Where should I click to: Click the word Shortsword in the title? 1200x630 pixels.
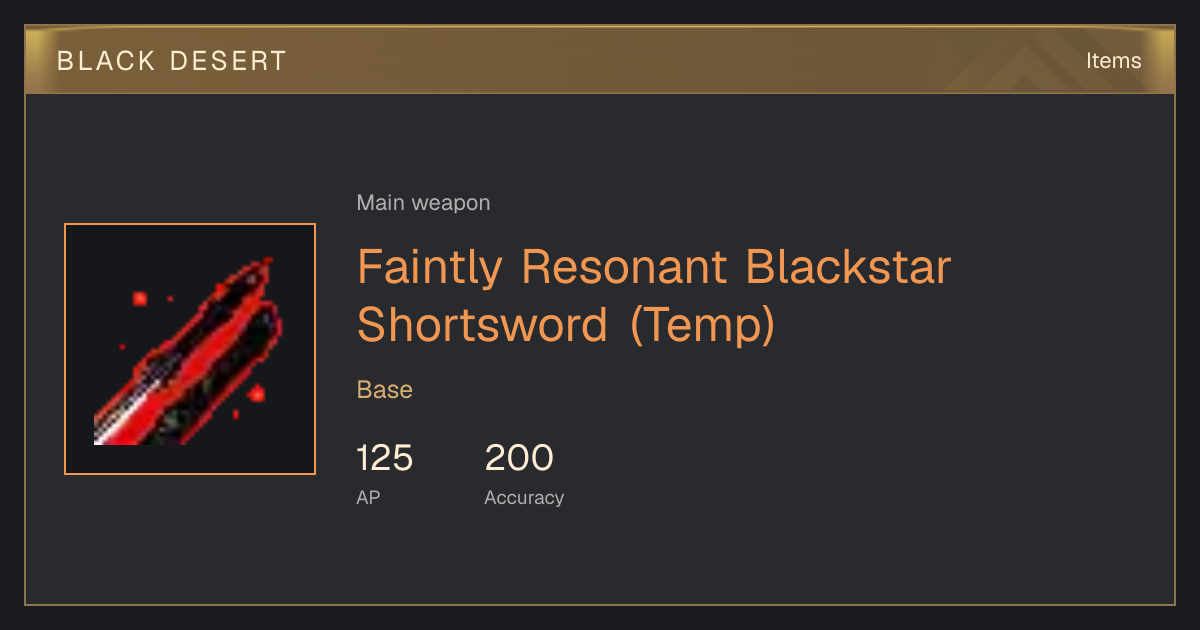point(483,324)
